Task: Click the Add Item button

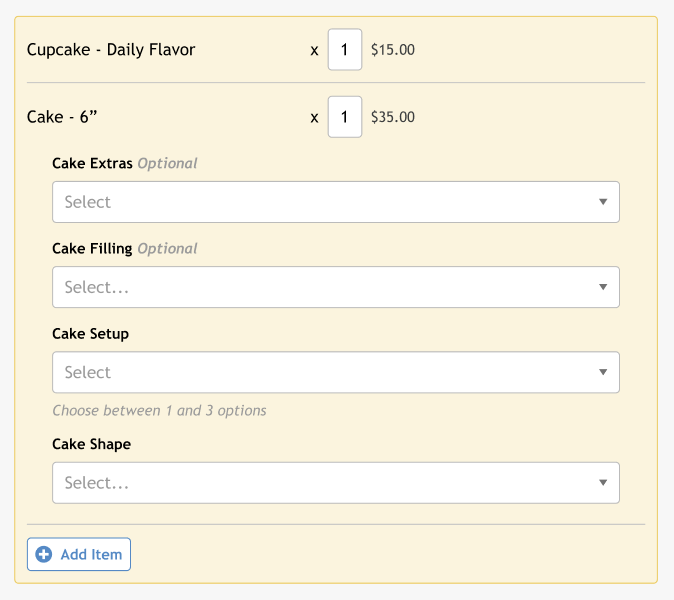Action: 79,554
